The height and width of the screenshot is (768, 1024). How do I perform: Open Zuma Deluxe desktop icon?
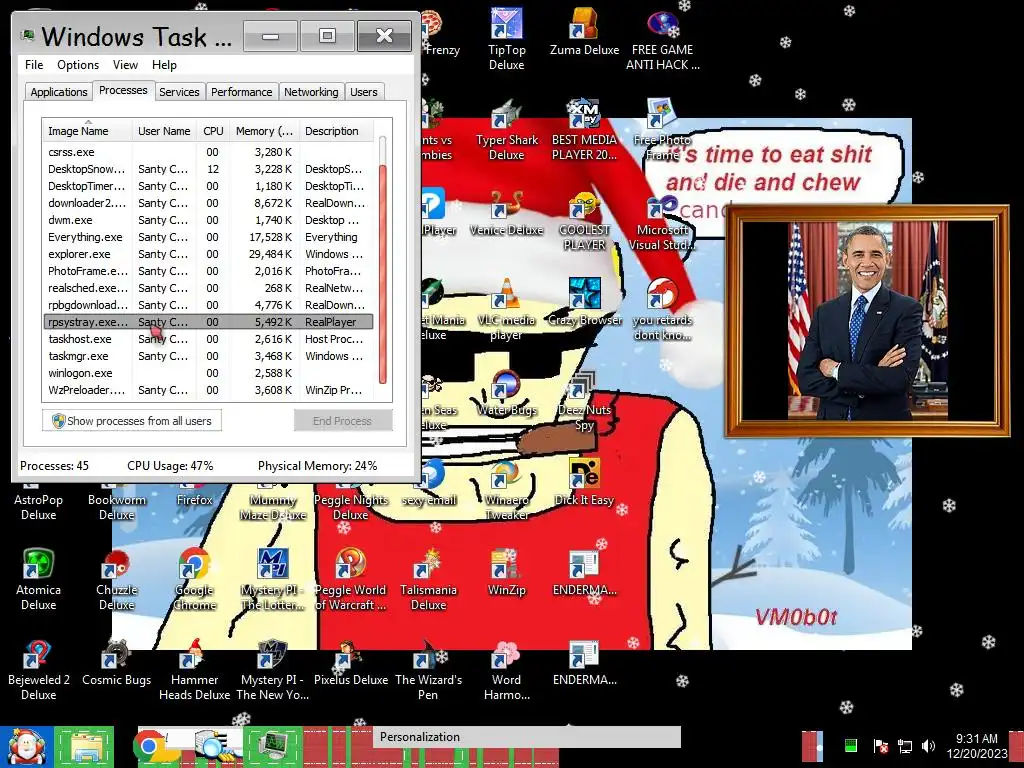coord(584,33)
